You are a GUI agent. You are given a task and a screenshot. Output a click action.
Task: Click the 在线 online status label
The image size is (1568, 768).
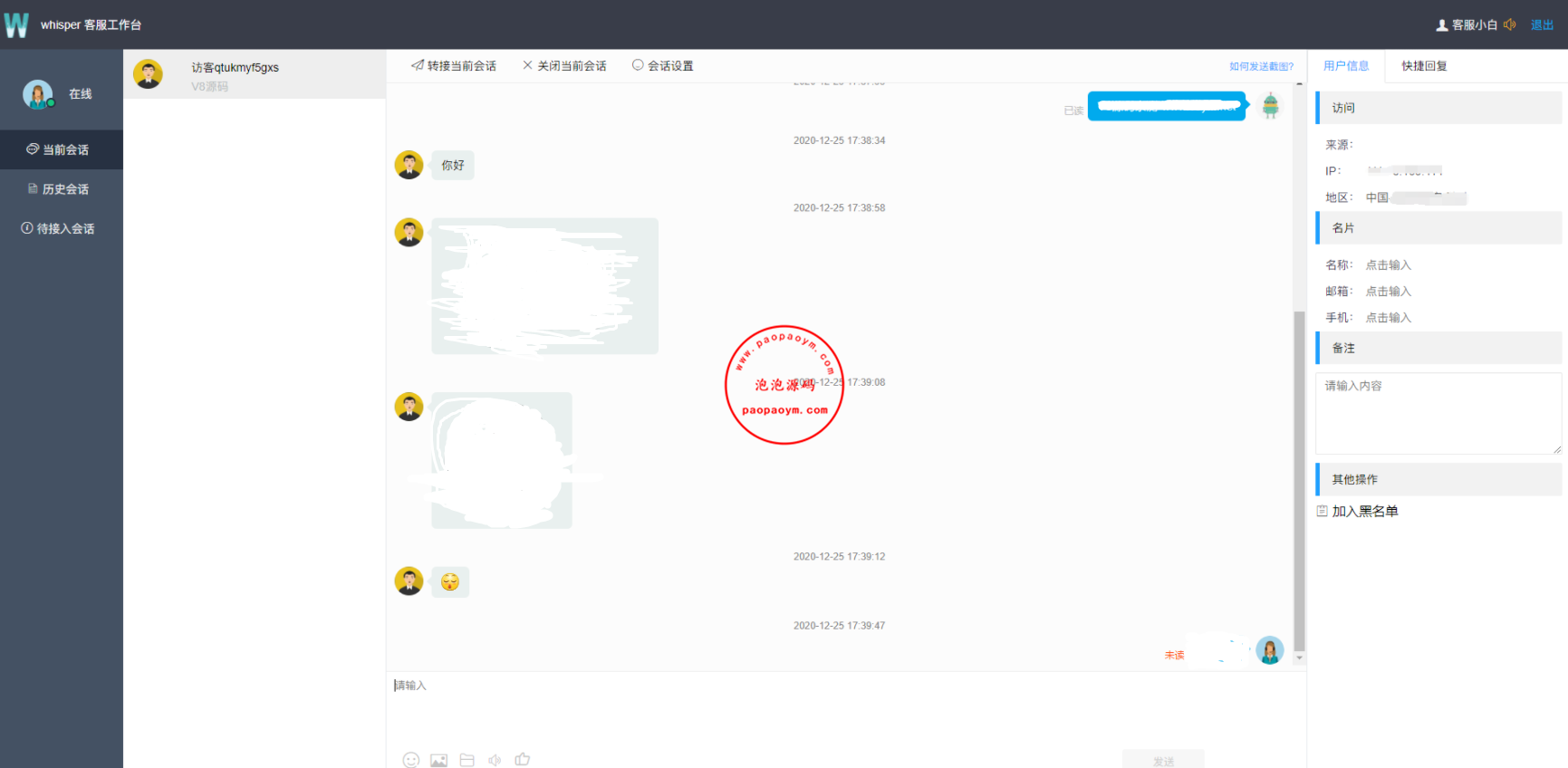click(x=81, y=94)
